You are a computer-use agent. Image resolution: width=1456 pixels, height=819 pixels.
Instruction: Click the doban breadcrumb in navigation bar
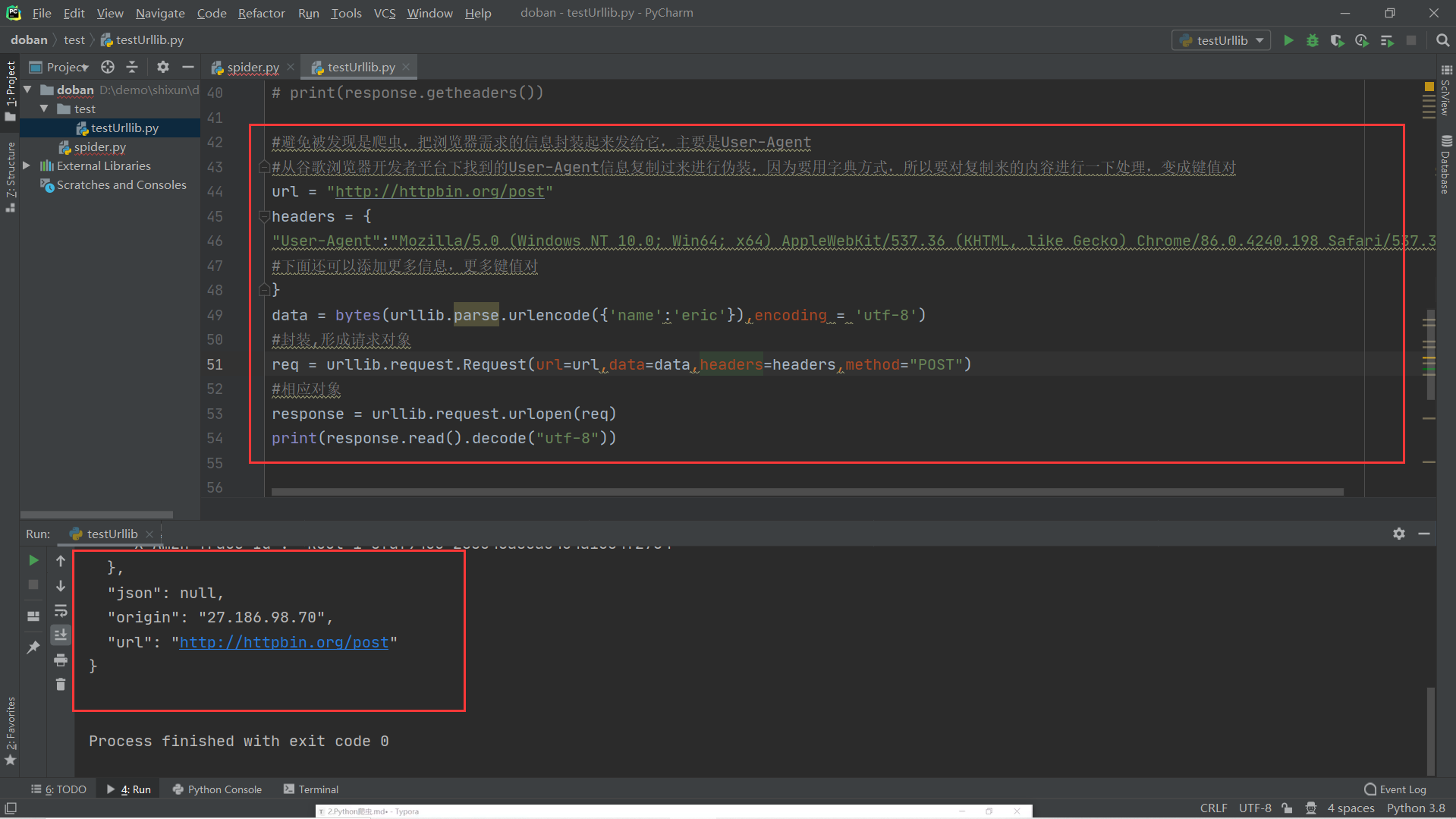tap(29, 40)
